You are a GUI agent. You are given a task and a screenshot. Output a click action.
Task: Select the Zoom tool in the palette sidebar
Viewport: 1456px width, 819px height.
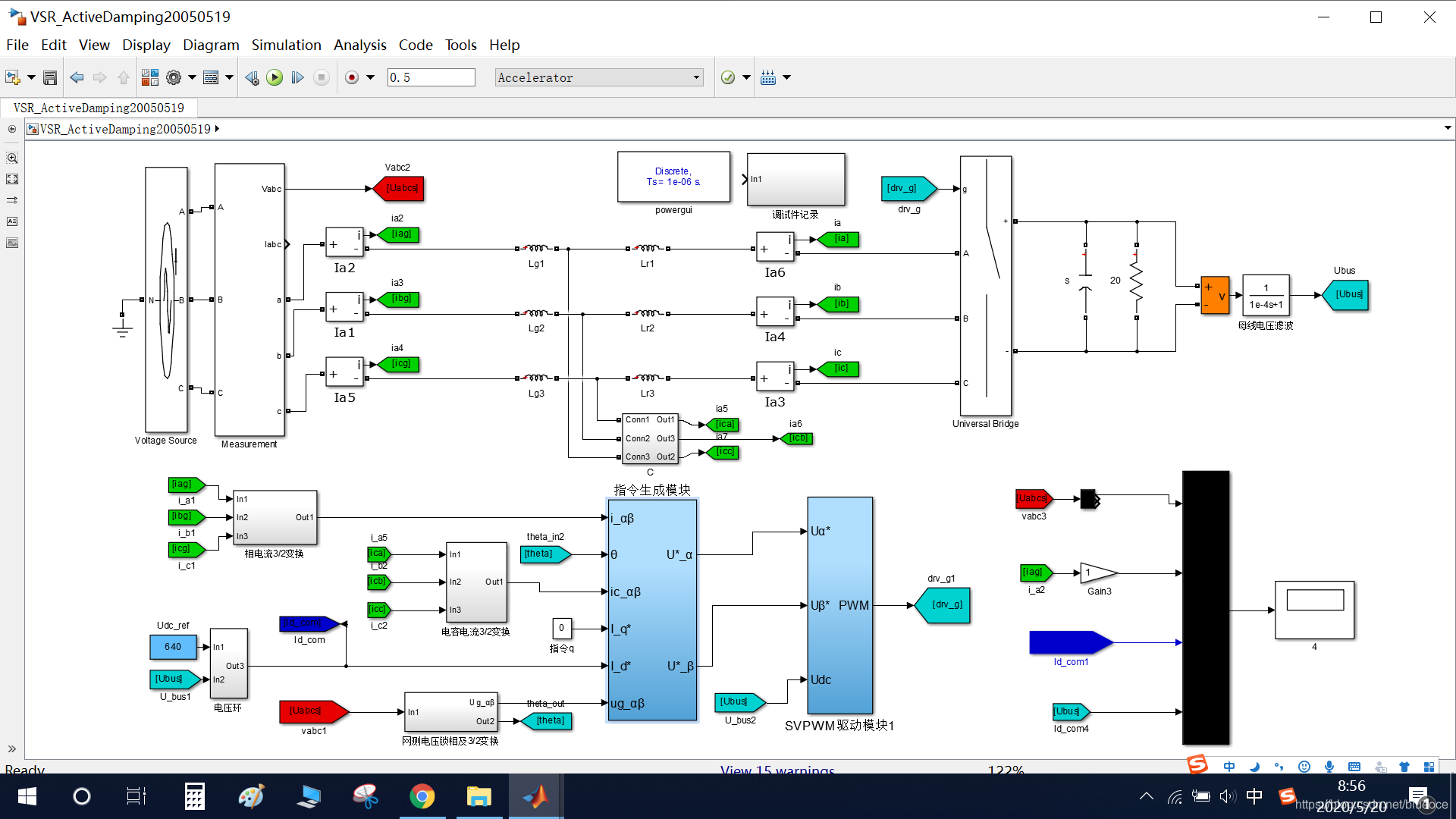coord(12,158)
